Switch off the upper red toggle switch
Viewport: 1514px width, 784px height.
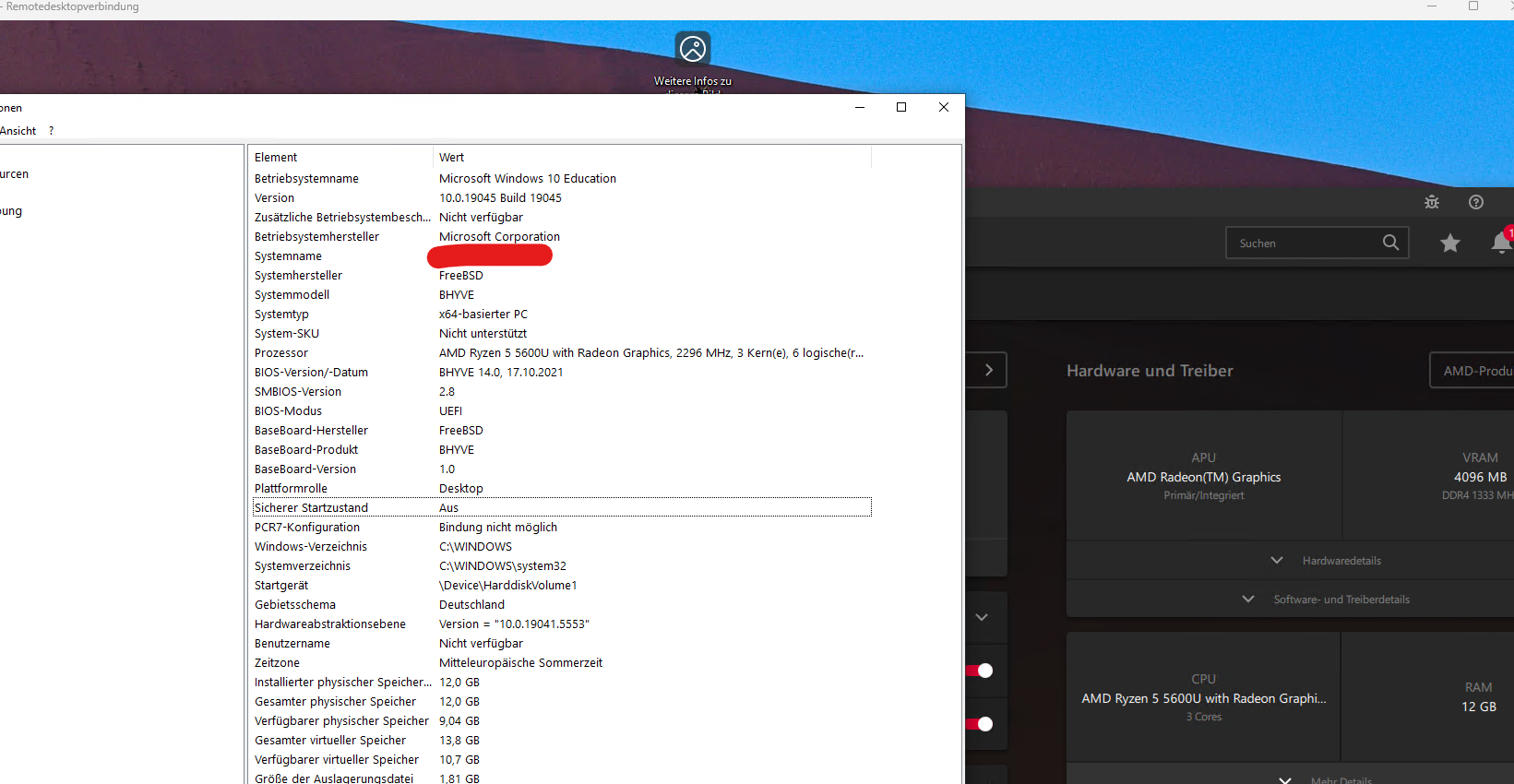(979, 671)
